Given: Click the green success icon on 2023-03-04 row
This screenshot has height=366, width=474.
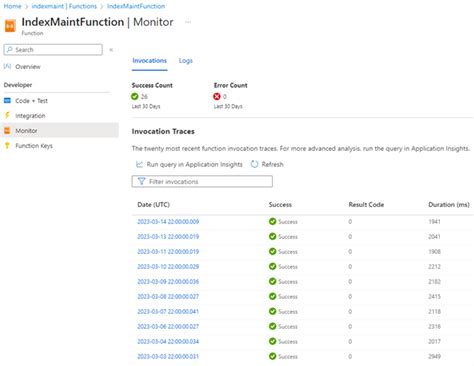Looking at the screenshot, I should coord(273,341).
